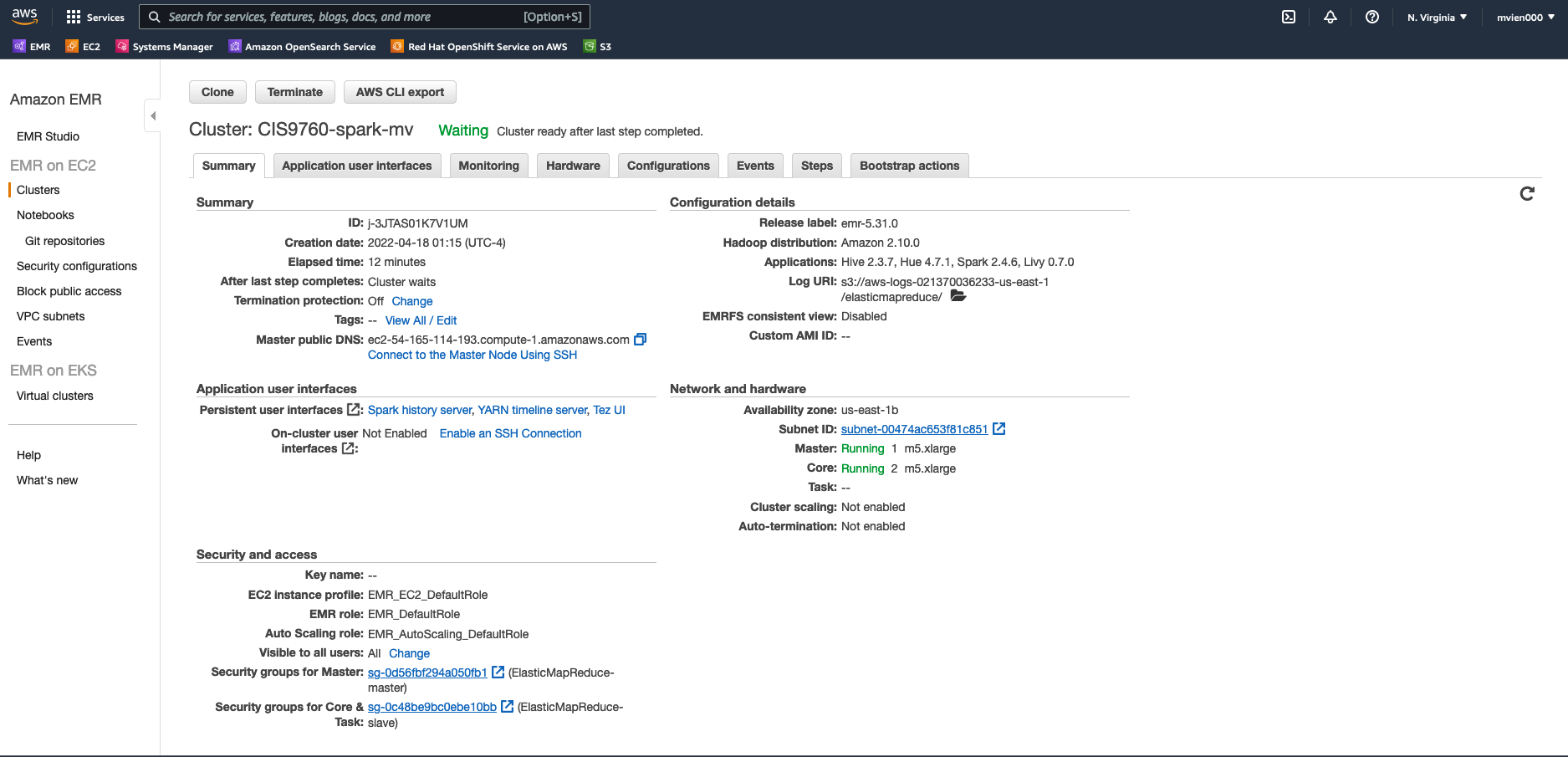The width and height of the screenshot is (1568, 757).
Task: Focus the services search field
Action: 365,17
